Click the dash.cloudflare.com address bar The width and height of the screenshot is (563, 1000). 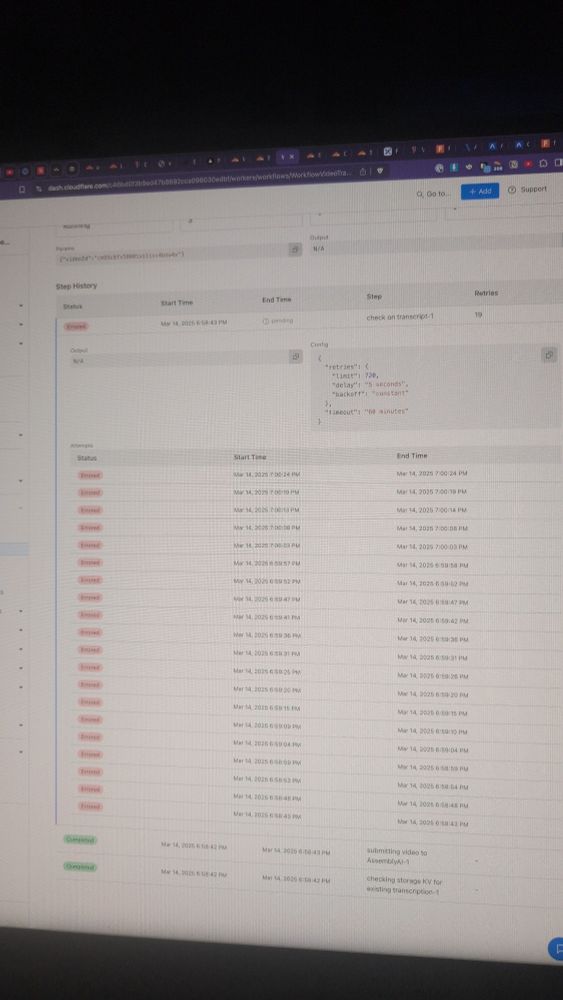199,179
